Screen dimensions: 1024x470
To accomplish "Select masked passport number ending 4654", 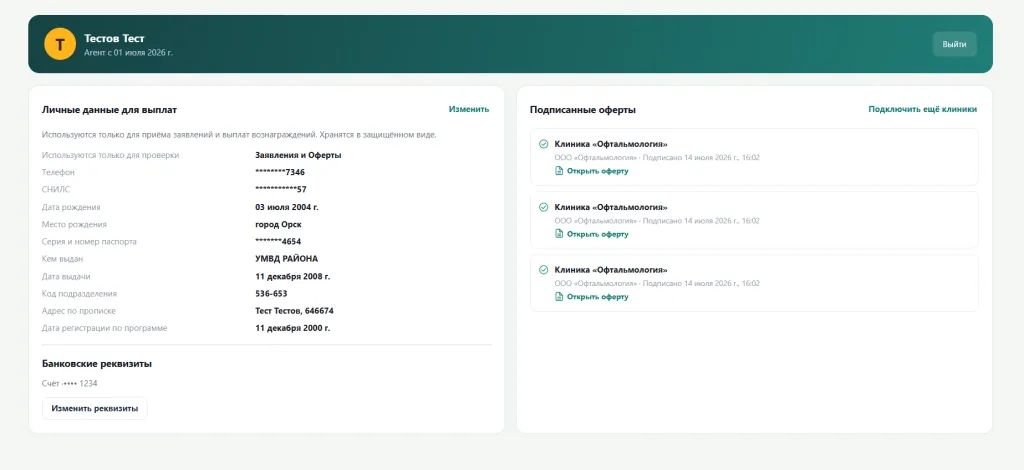I will point(278,242).
